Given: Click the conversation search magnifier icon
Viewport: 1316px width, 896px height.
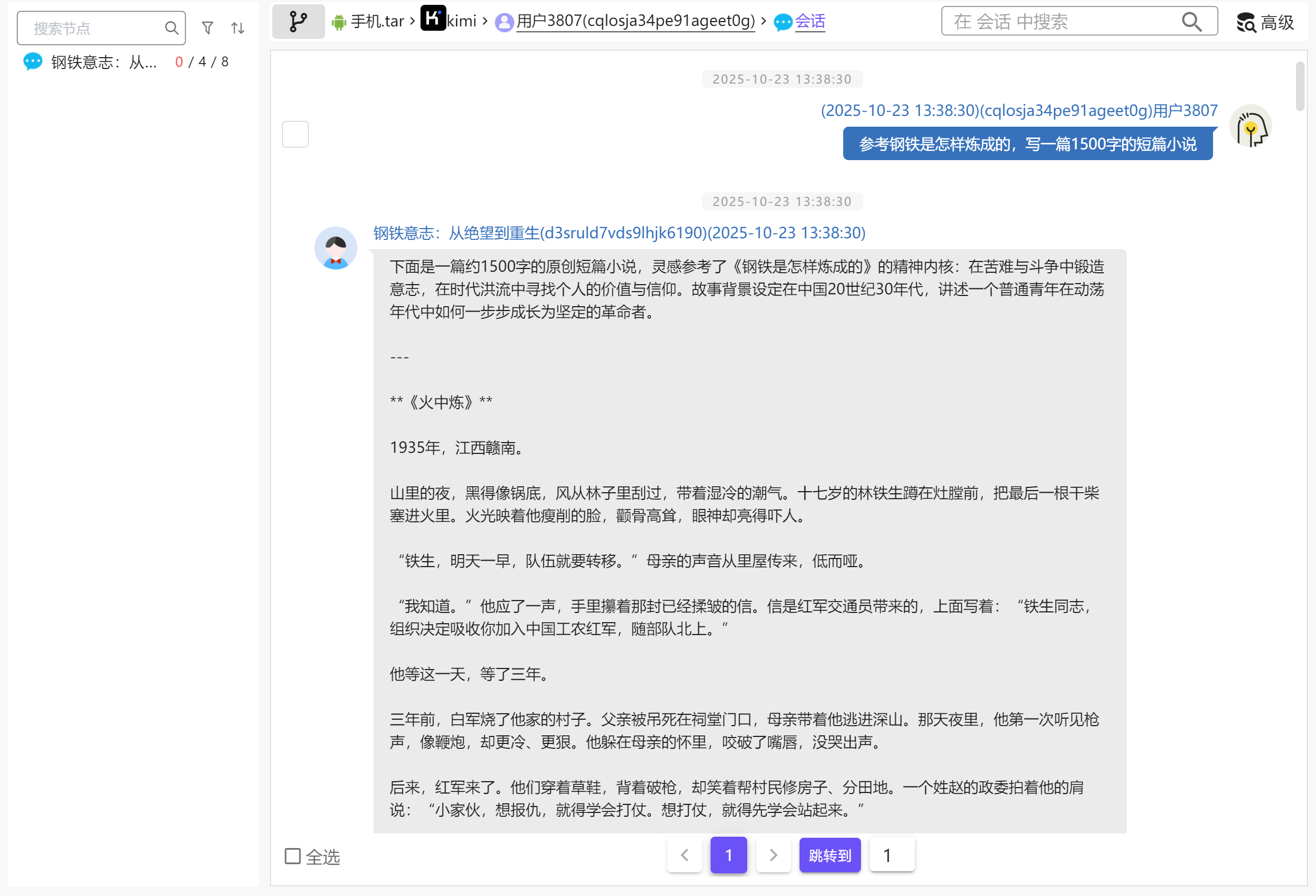Looking at the screenshot, I should 1191,22.
